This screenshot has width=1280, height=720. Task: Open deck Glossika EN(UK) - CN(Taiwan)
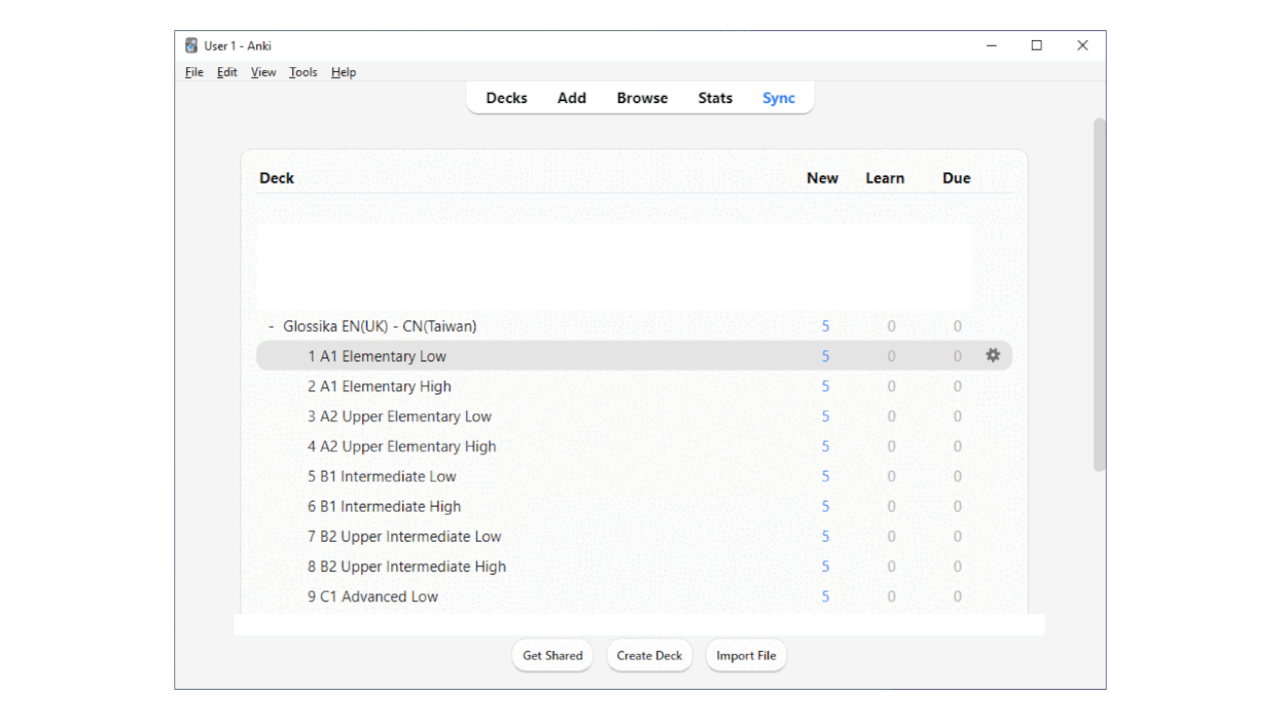click(x=380, y=326)
